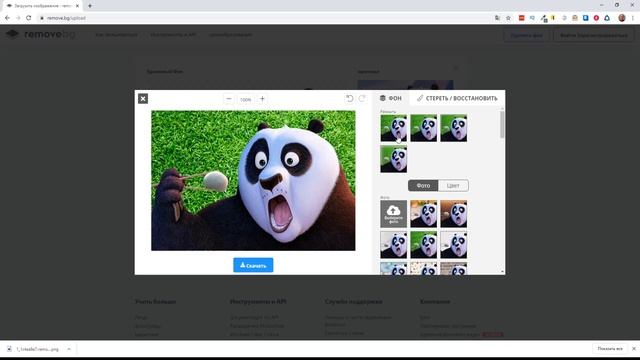Screen dimensions: 640x360
Task: Click the panda preview image in the editor
Action: [253, 180]
